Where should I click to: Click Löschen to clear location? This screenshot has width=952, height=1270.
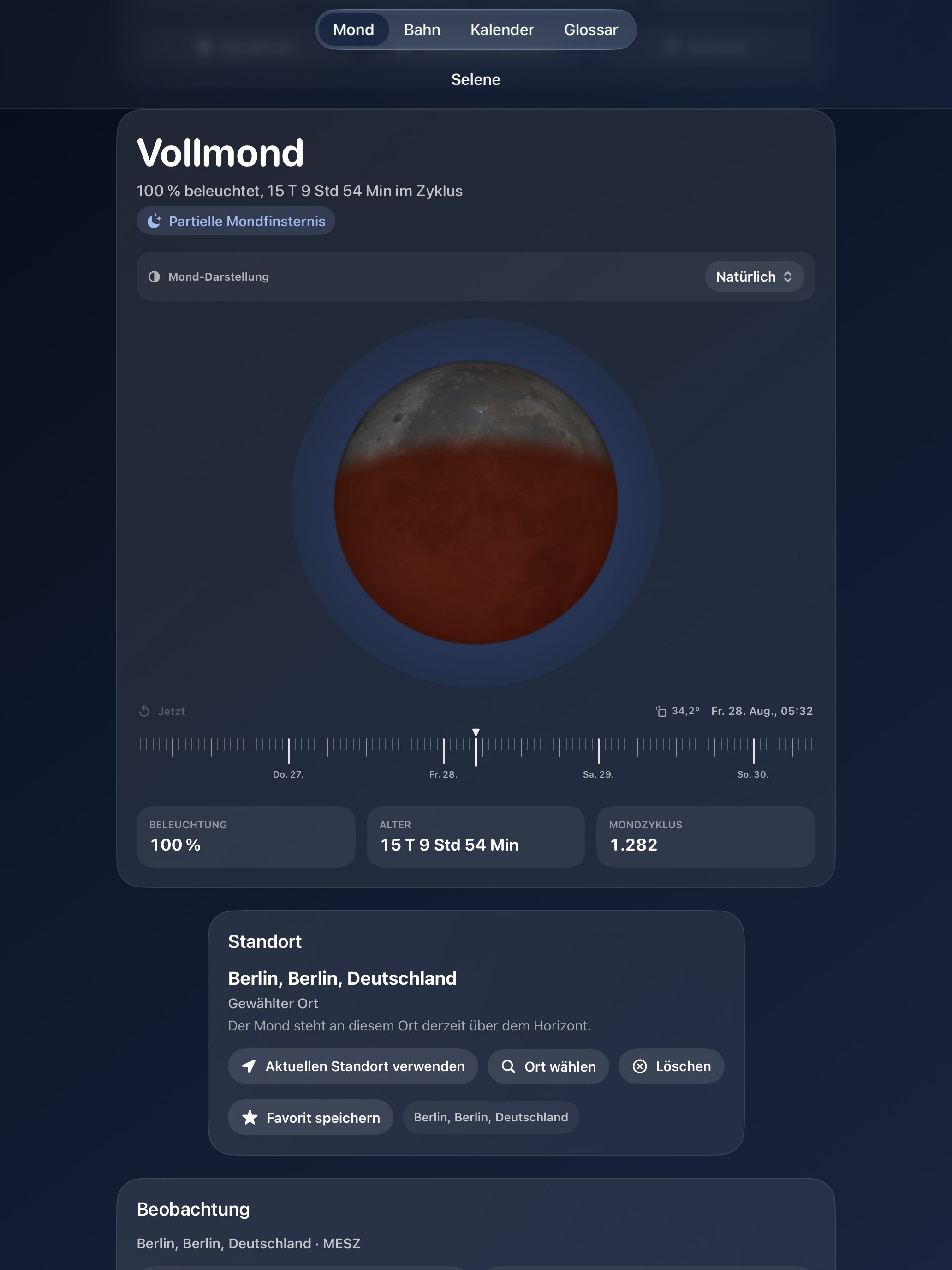tap(672, 1066)
